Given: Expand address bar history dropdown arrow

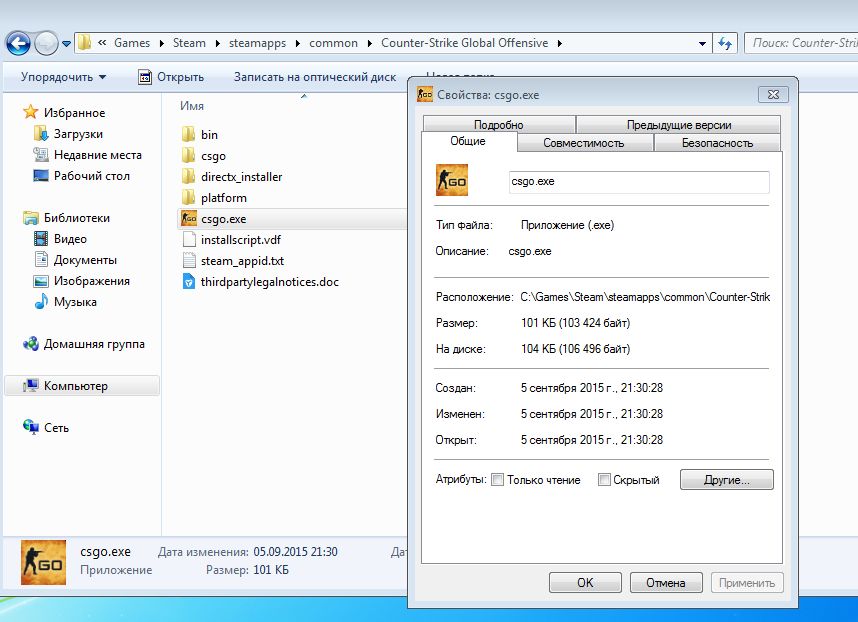Looking at the screenshot, I should [x=702, y=43].
